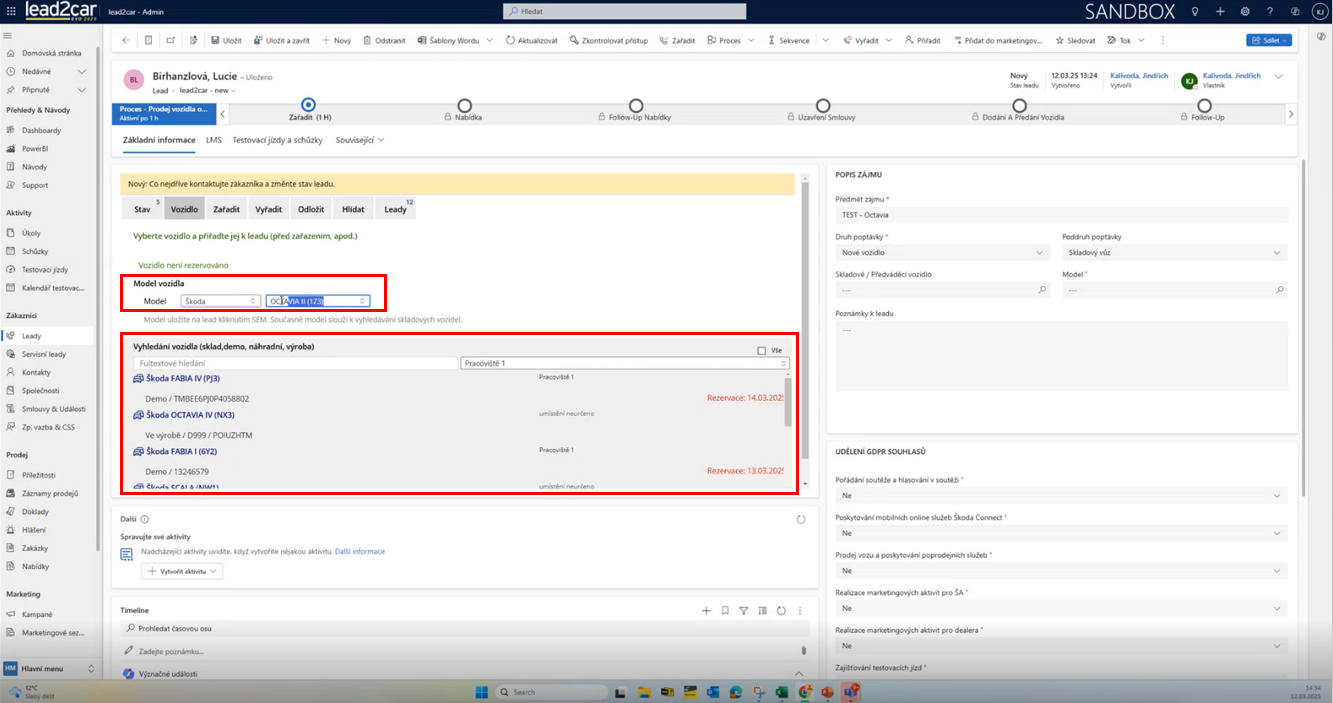Refresh the Timeline with its refresh icon

pyautogui.click(x=781, y=610)
